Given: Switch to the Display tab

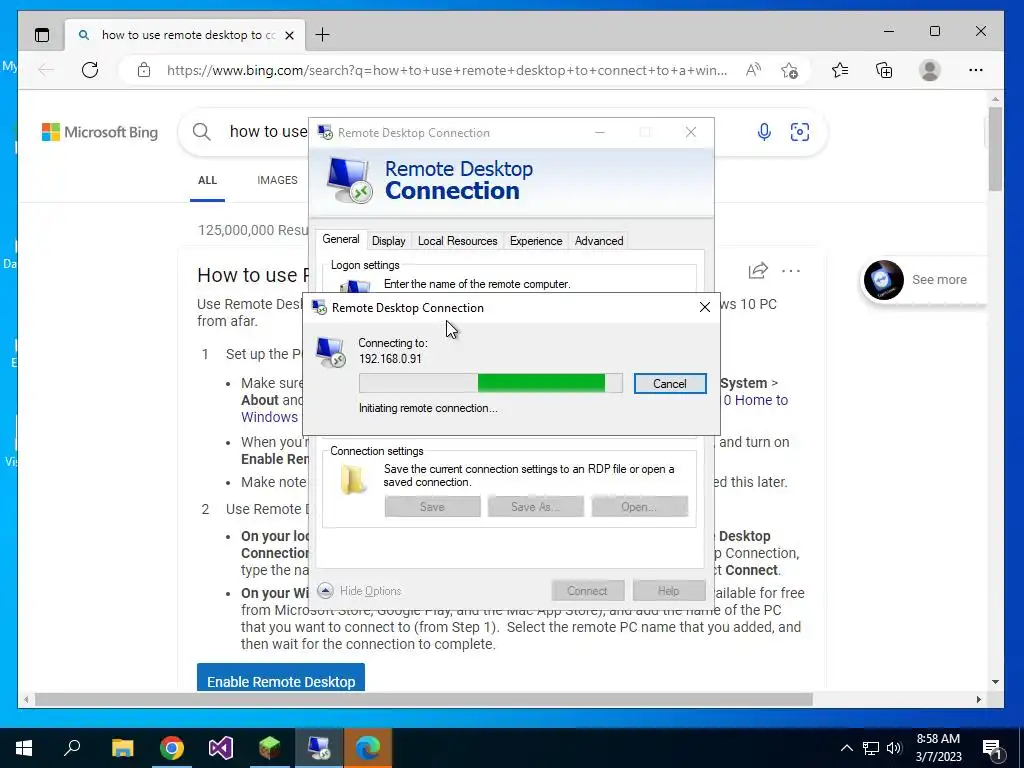Looking at the screenshot, I should [x=389, y=241].
